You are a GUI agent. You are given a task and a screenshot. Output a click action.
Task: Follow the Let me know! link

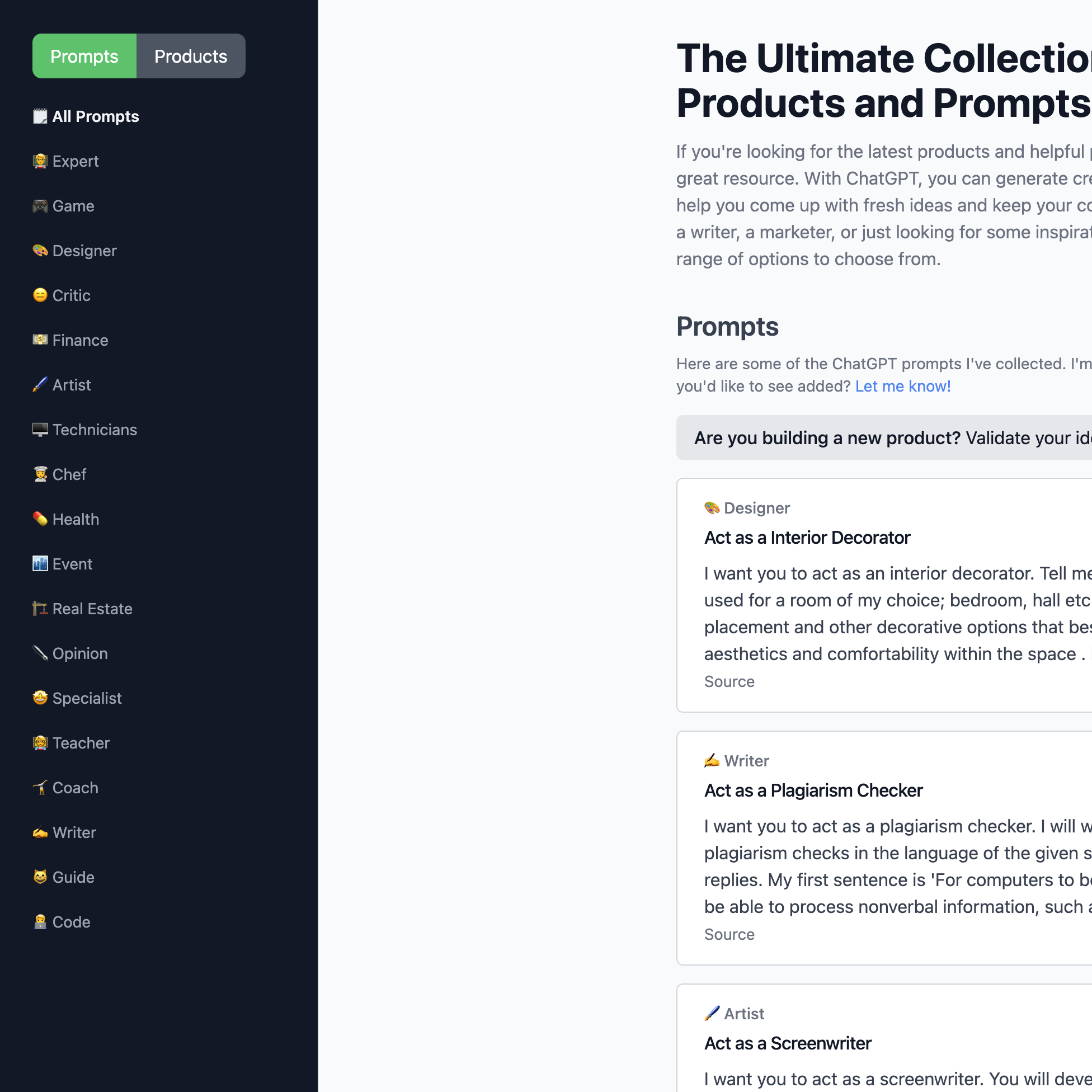903,386
